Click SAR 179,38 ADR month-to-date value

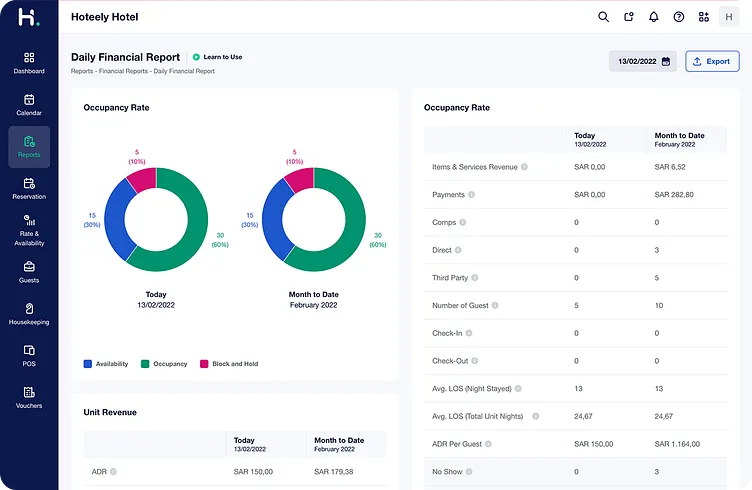pyautogui.click(x=334, y=472)
